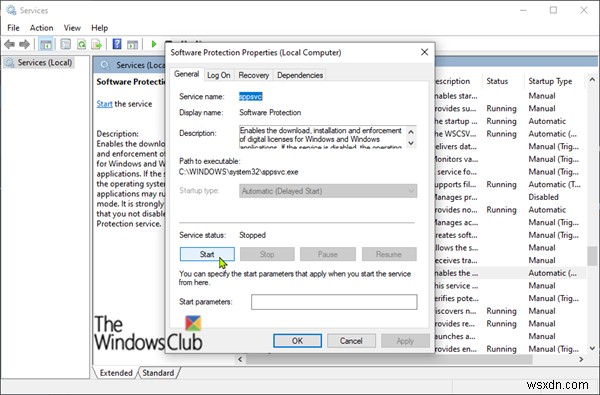The height and width of the screenshot is (395, 600).
Task: Click the services list's vertical scroll down arrow
Action: 592,348
